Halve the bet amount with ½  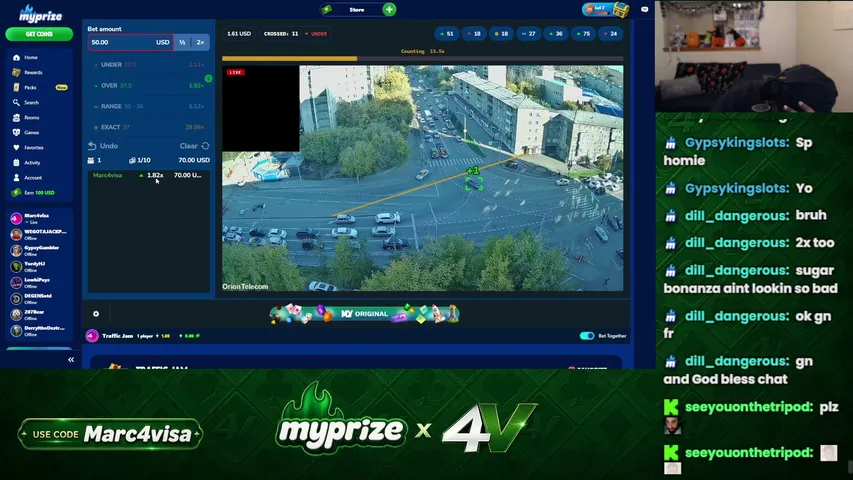pos(182,42)
